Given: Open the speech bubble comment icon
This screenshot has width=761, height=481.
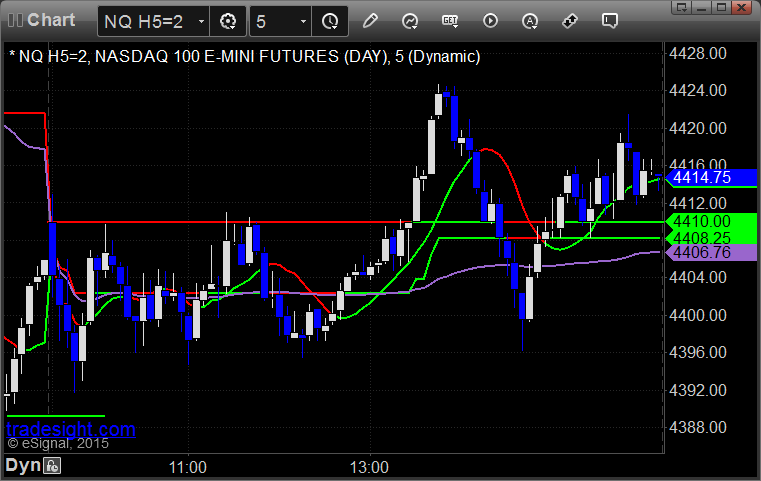Looking at the screenshot, I should (610, 21).
